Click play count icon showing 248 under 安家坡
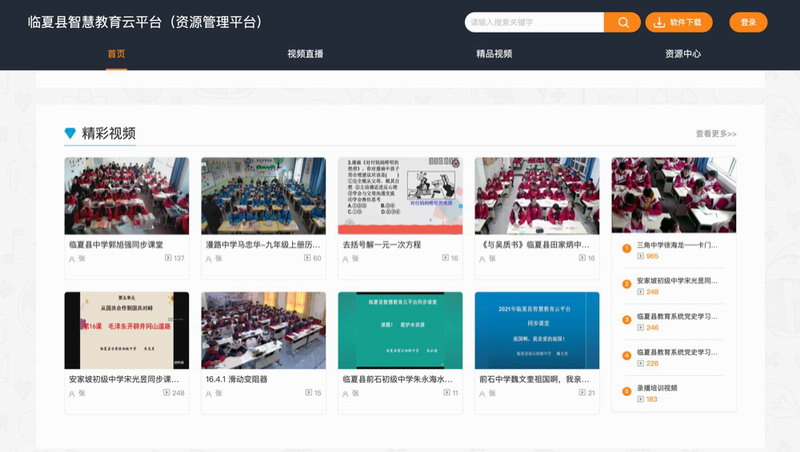 167,393
